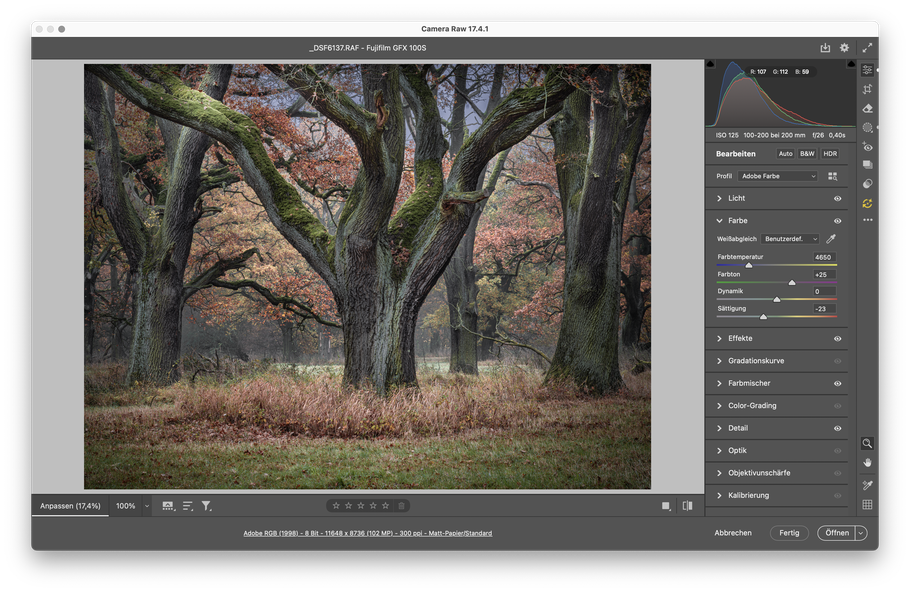Toggle full screen mode icon
Viewport: 910px width, 592px height.
pyautogui.click(x=867, y=48)
